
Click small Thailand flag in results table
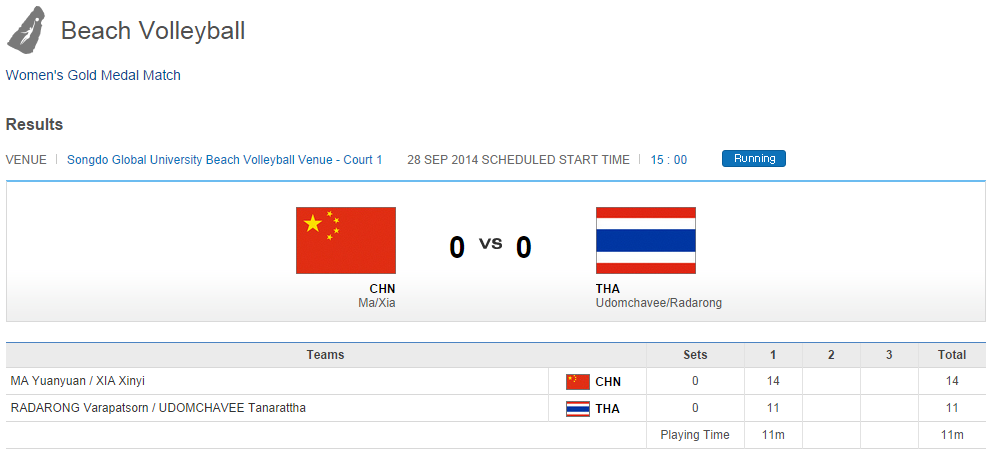578,408
